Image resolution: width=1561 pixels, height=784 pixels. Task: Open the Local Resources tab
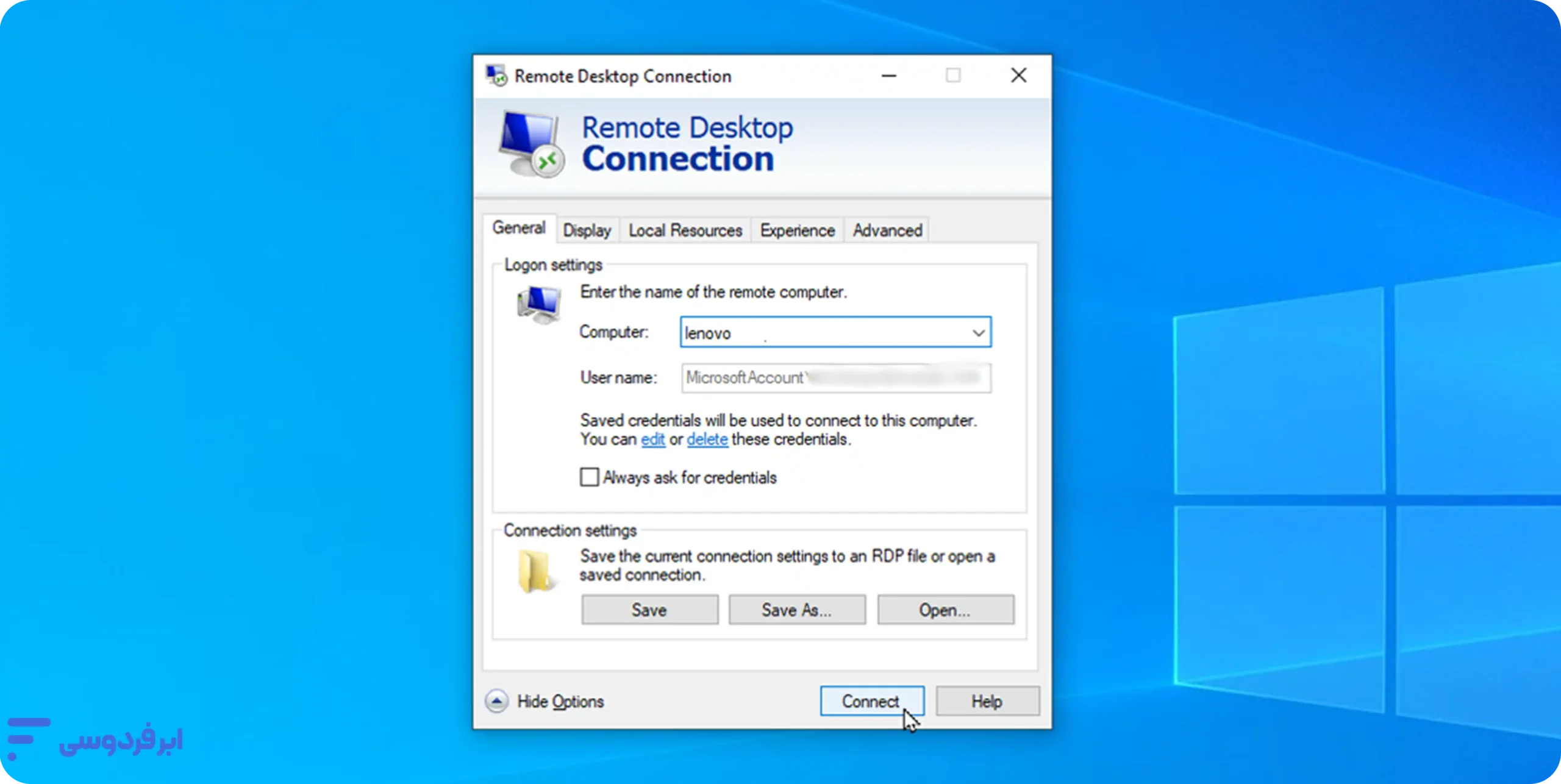click(x=685, y=230)
